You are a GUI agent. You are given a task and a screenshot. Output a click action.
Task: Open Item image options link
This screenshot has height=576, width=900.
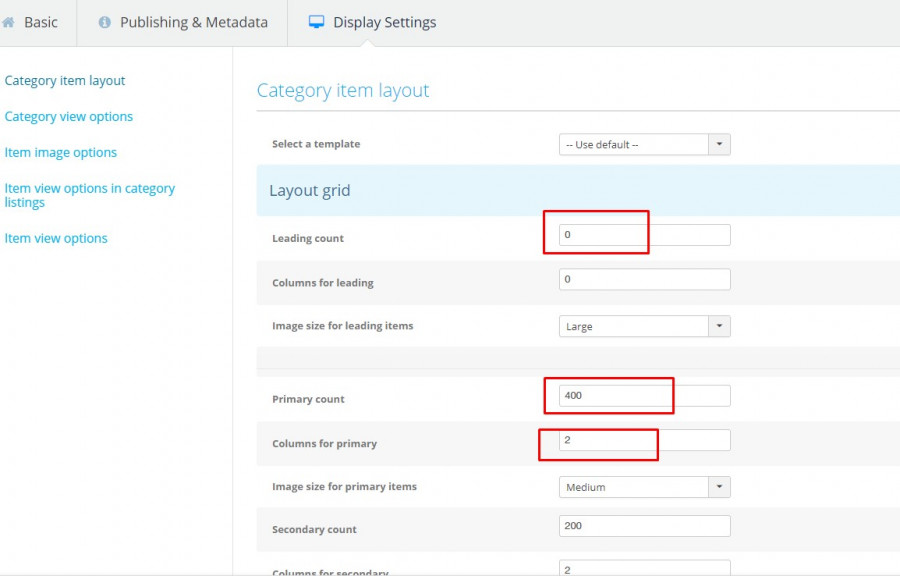click(61, 153)
